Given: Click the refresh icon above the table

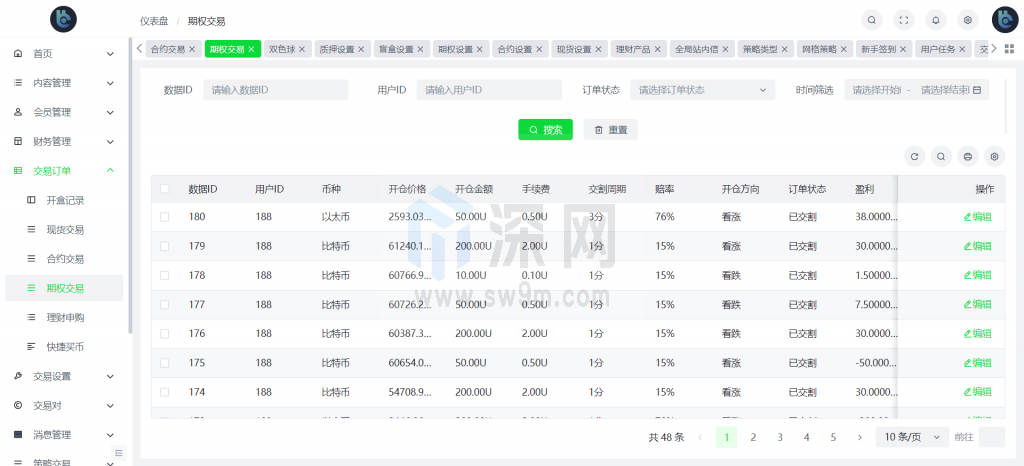Looking at the screenshot, I should 914,156.
